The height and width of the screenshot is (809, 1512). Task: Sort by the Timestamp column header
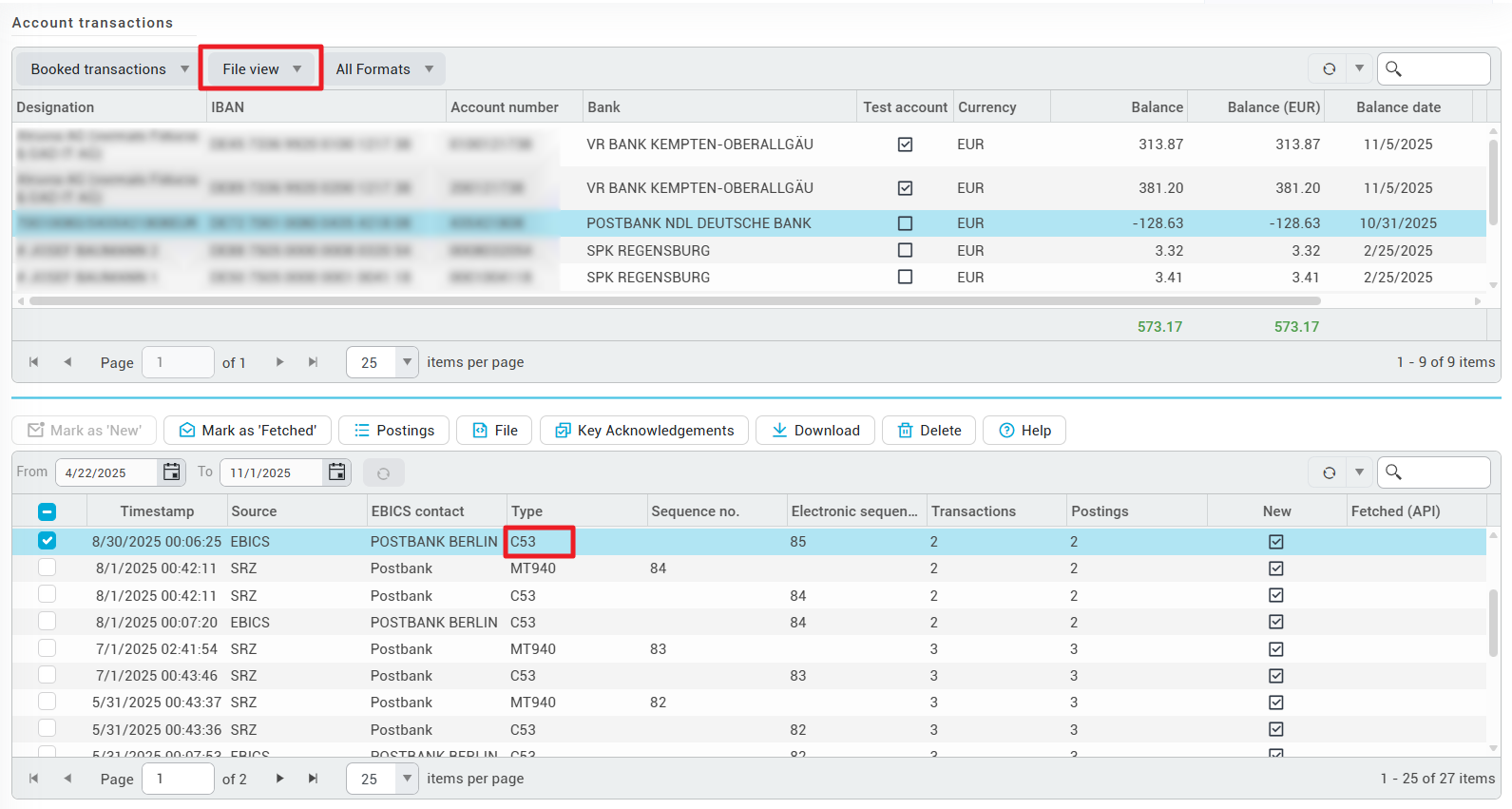[x=157, y=511]
